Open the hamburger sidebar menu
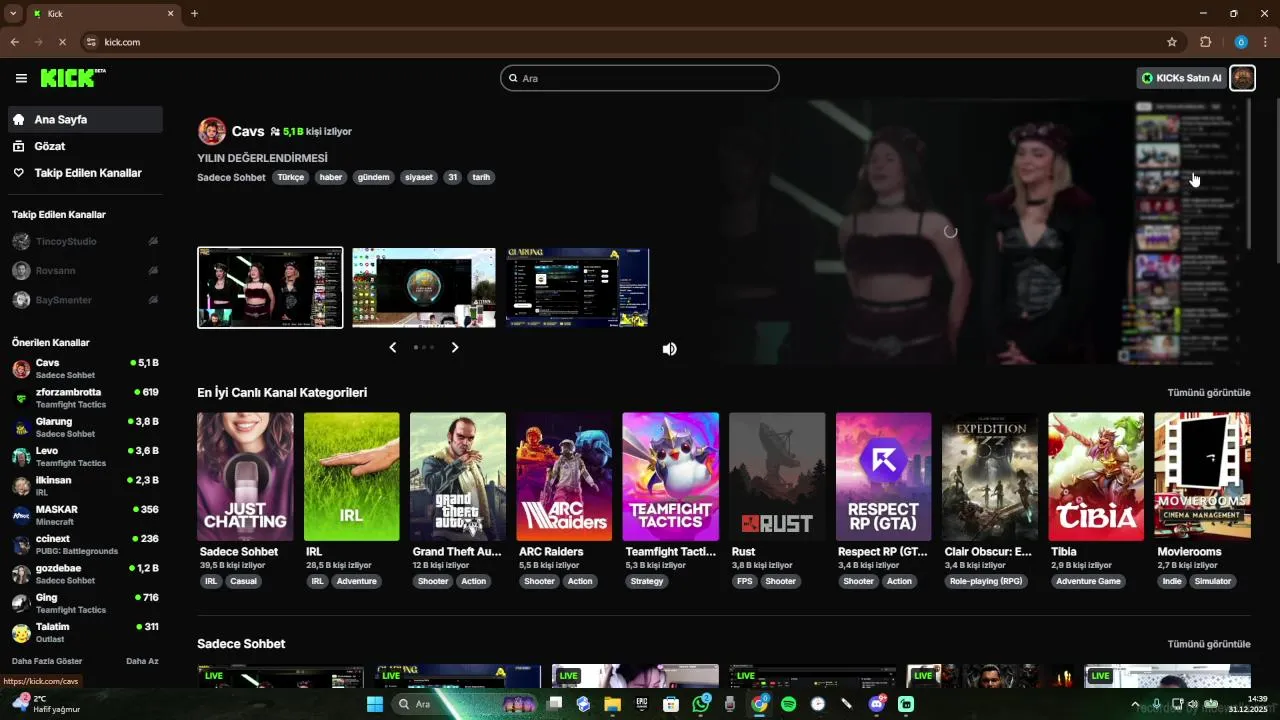Viewport: 1280px width, 720px height. [x=21, y=78]
